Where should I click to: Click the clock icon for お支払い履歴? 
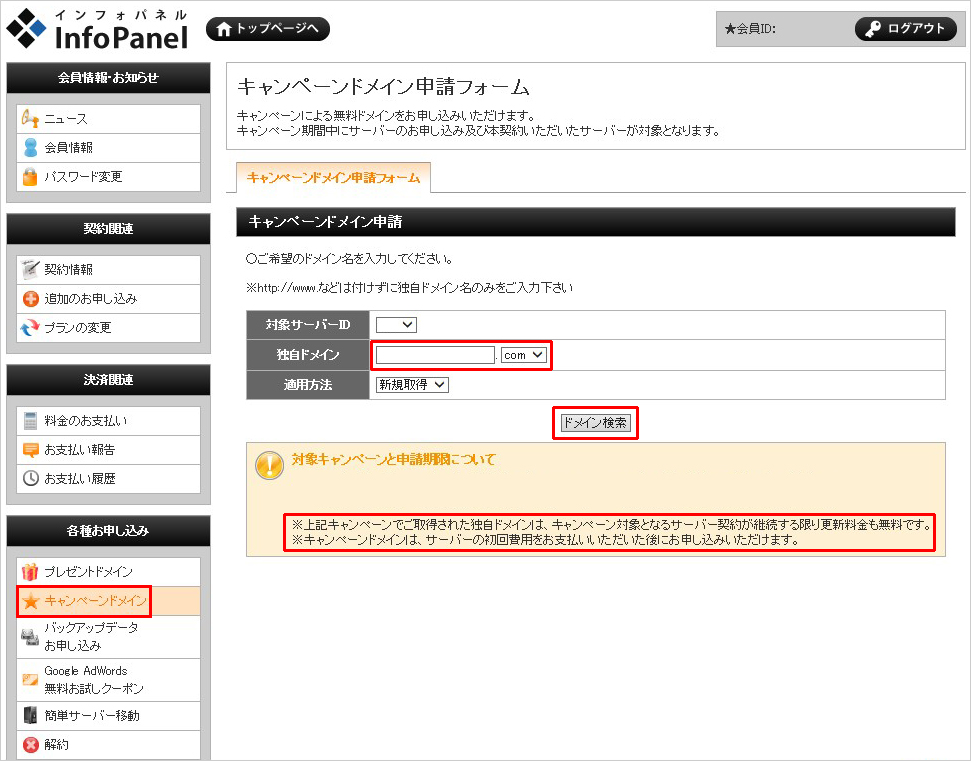[30, 479]
